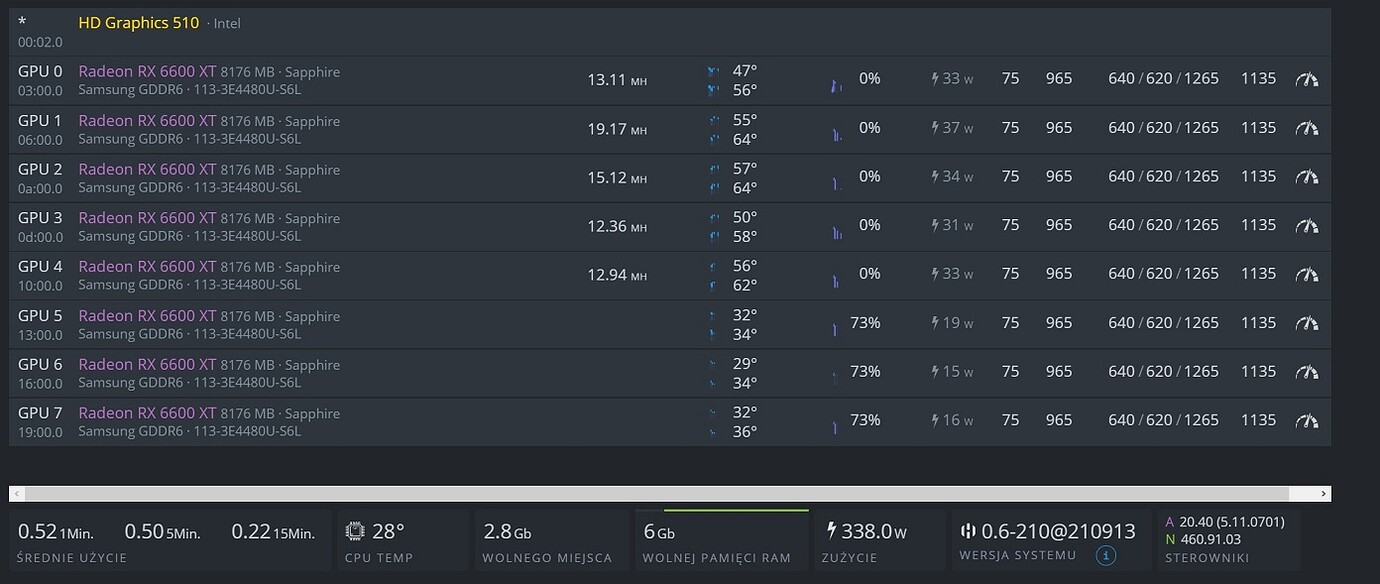The image size is (1380, 584).
Task: Click the CPU chip icon by 28°
Action: point(355,531)
